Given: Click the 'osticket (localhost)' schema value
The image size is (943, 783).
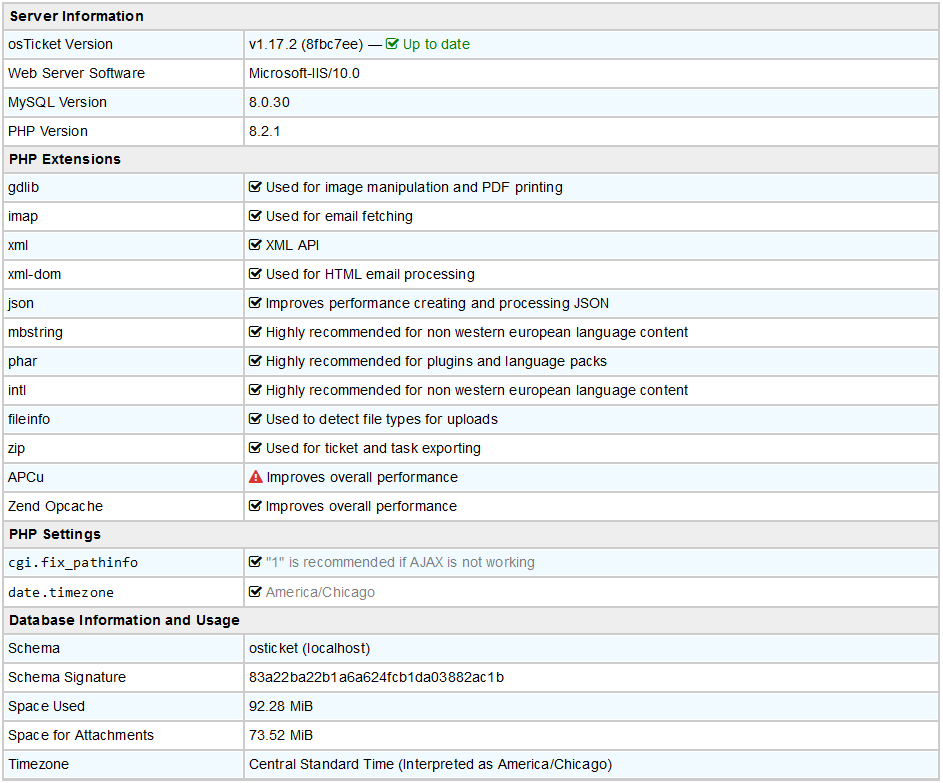Looking at the screenshot, I should [310, 648].
